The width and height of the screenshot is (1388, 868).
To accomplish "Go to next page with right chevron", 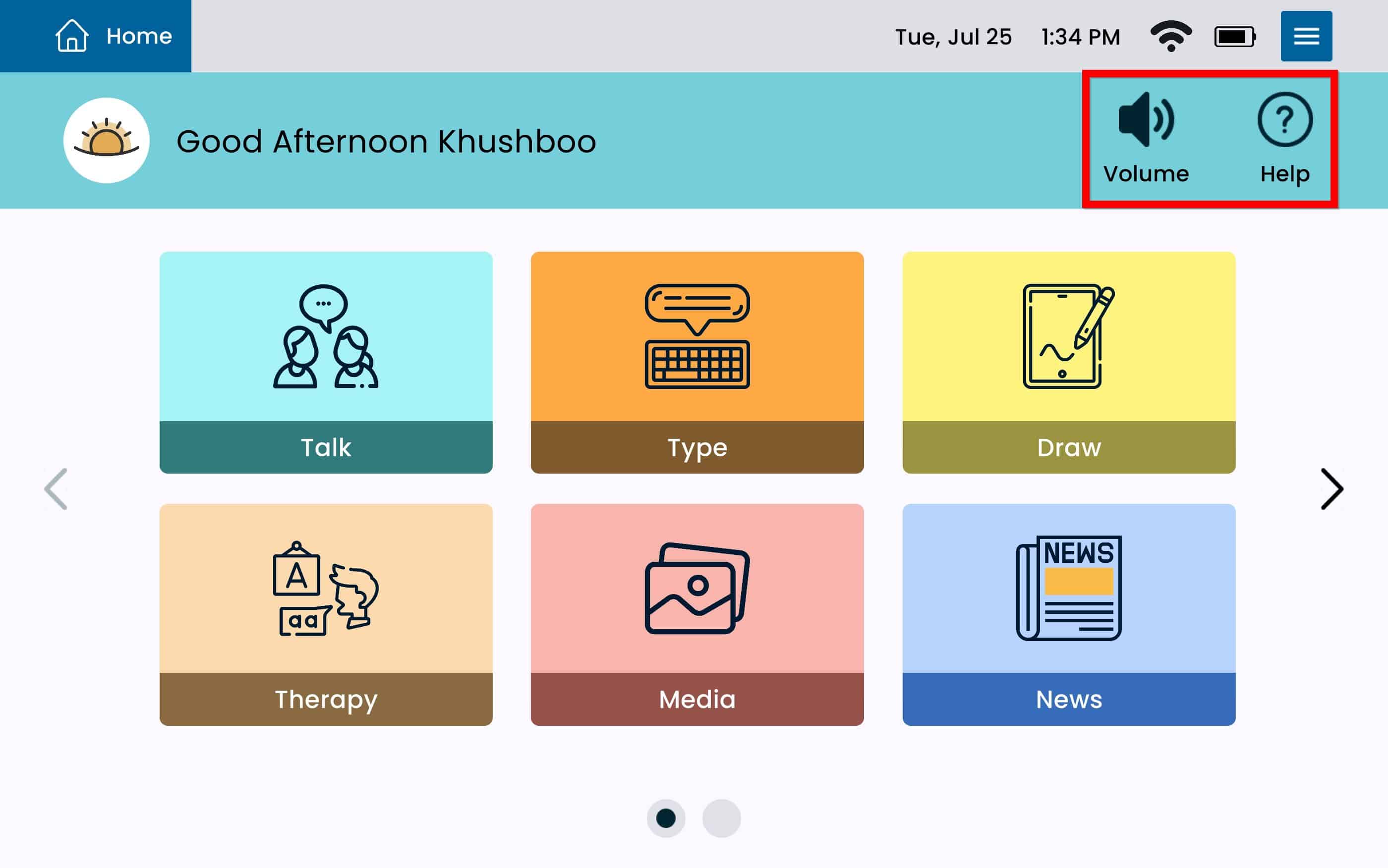I will click(1331, 489).
